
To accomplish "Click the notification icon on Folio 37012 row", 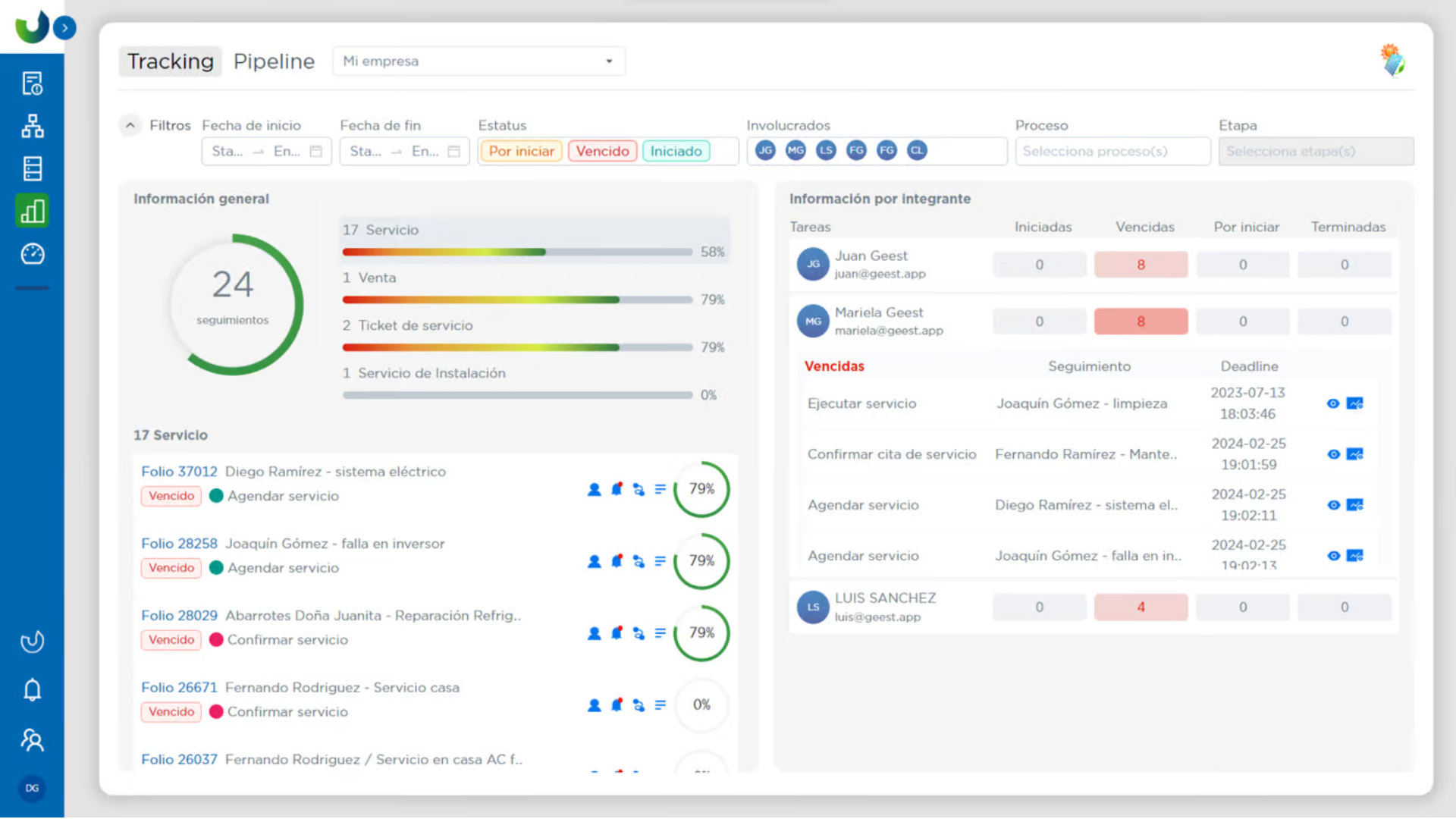I will (x=617, y=489).
